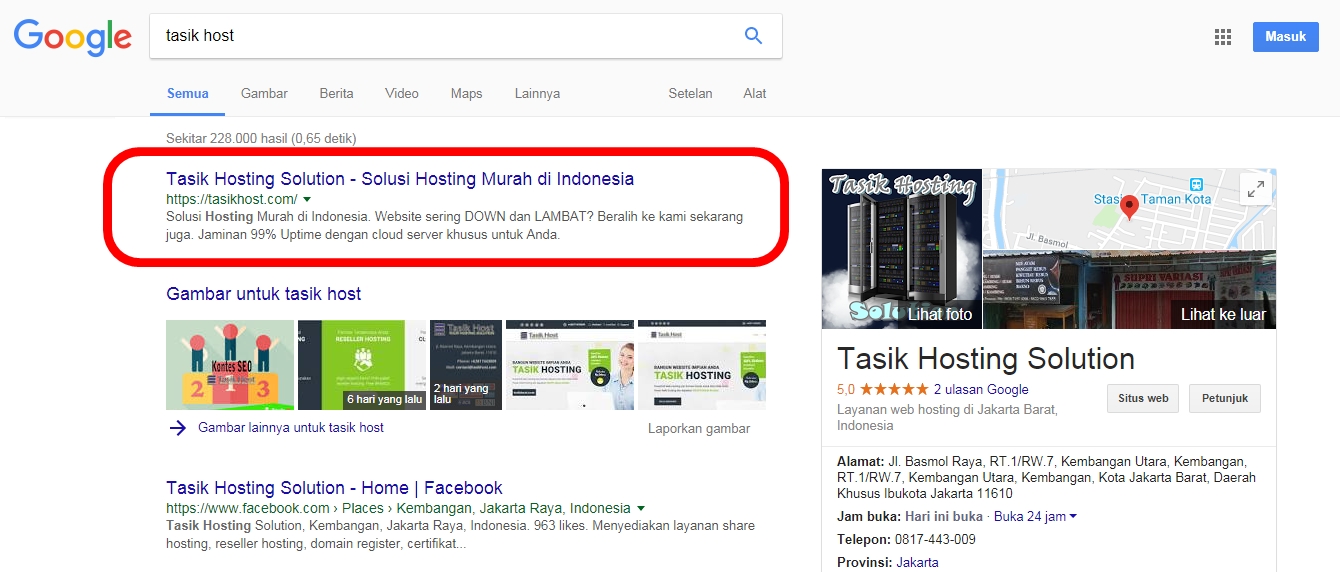1340x572 pixels.
Task: Open the Facebook Home result link
Action: coord(334,488)
